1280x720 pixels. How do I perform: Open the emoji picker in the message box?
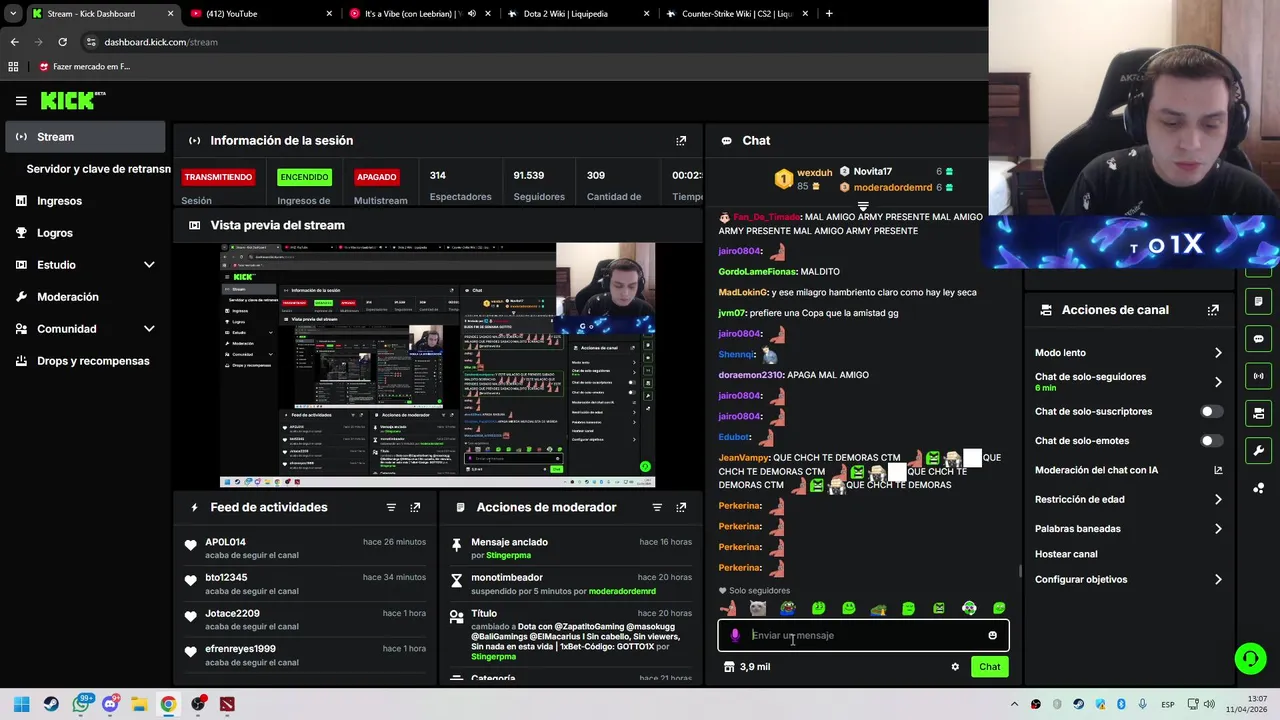992,635
